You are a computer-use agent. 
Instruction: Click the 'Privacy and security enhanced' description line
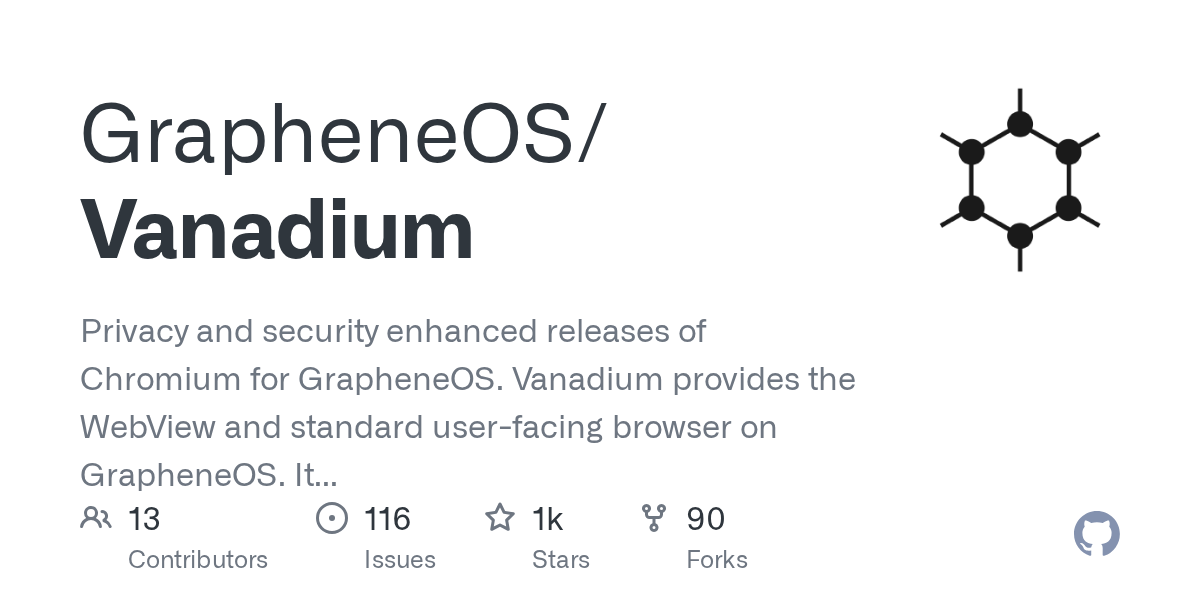393,331
